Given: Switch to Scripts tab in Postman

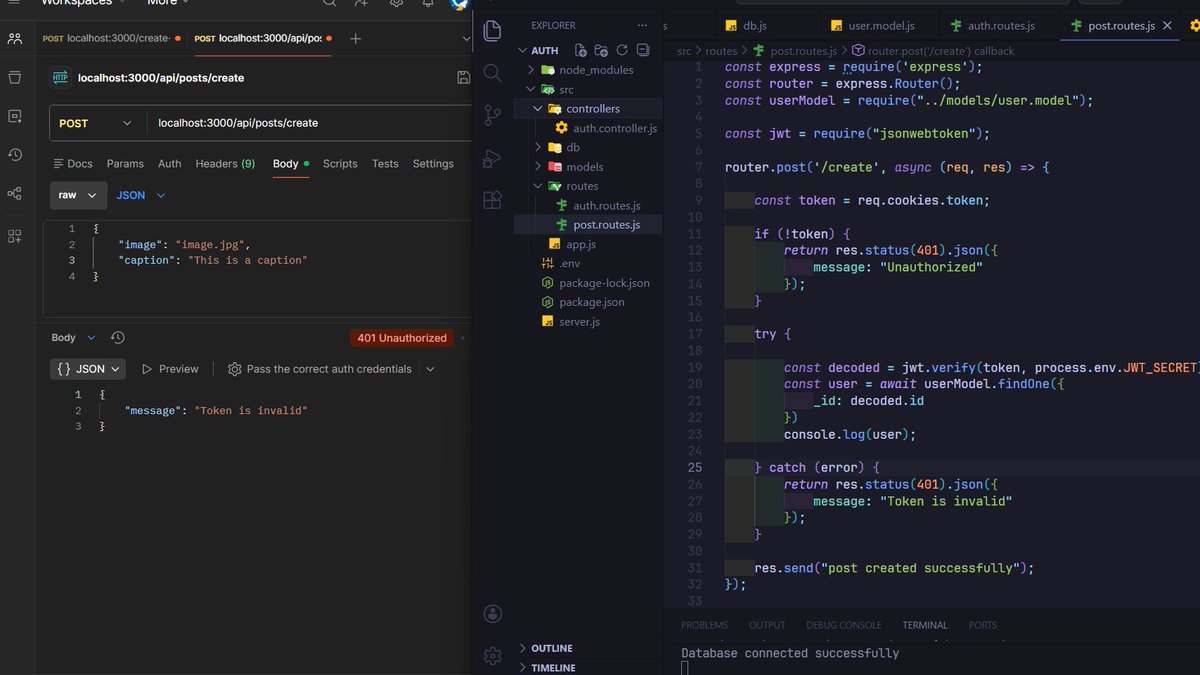Looking at the screenshot, I should 340,164.
